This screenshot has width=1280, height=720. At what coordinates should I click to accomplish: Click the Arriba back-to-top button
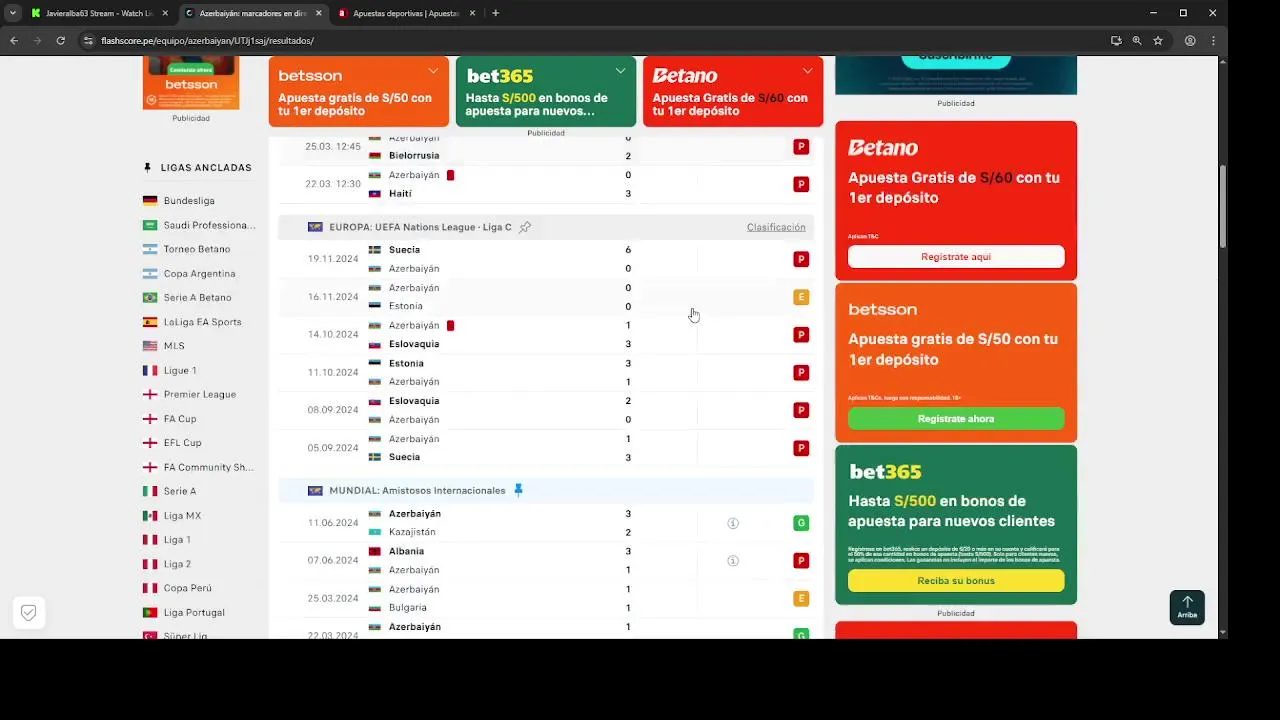click(1187, 607)
